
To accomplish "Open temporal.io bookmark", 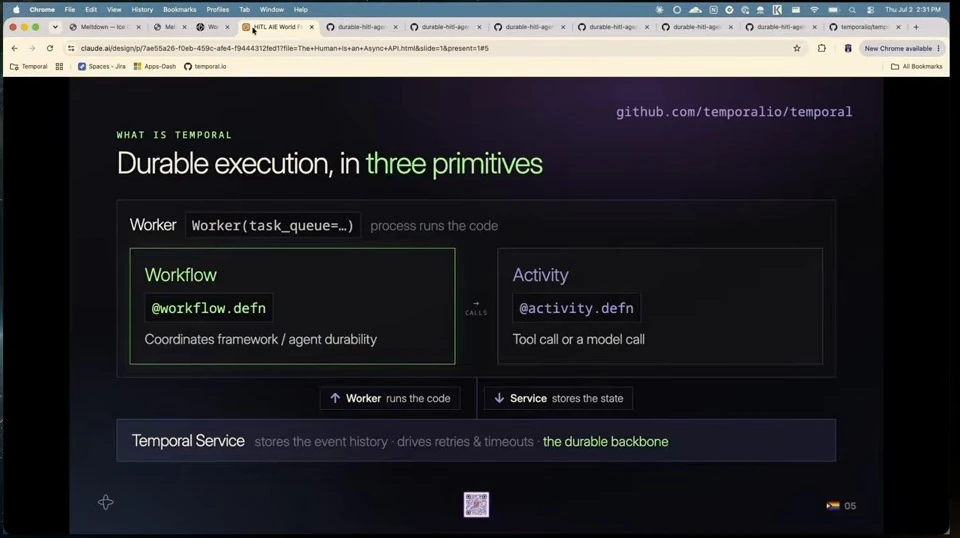I will click(205, 66).
